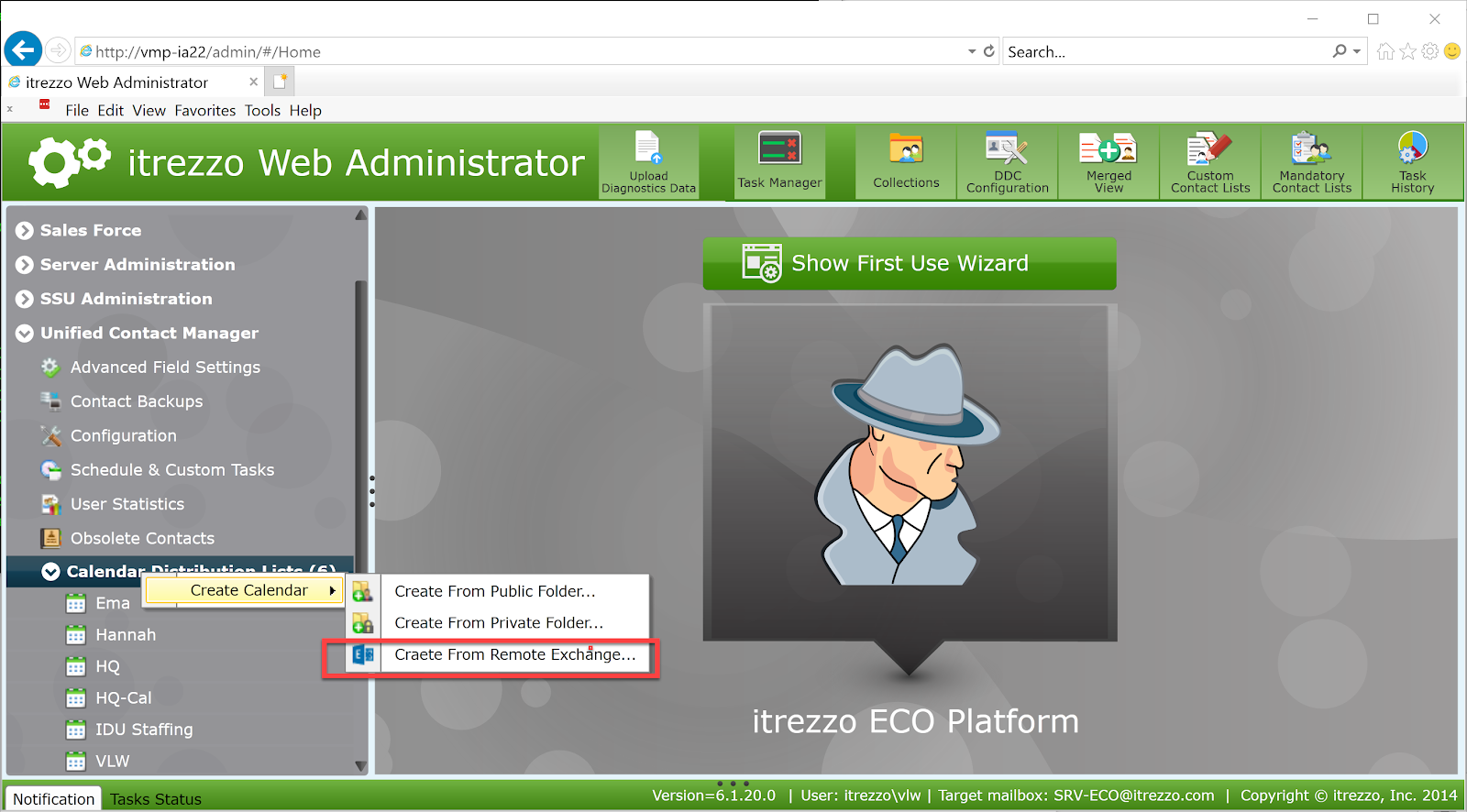Open the Help menu
The width and height of the screenshot is (1467, 812).
pyautogui.click(x=305, y=110)
